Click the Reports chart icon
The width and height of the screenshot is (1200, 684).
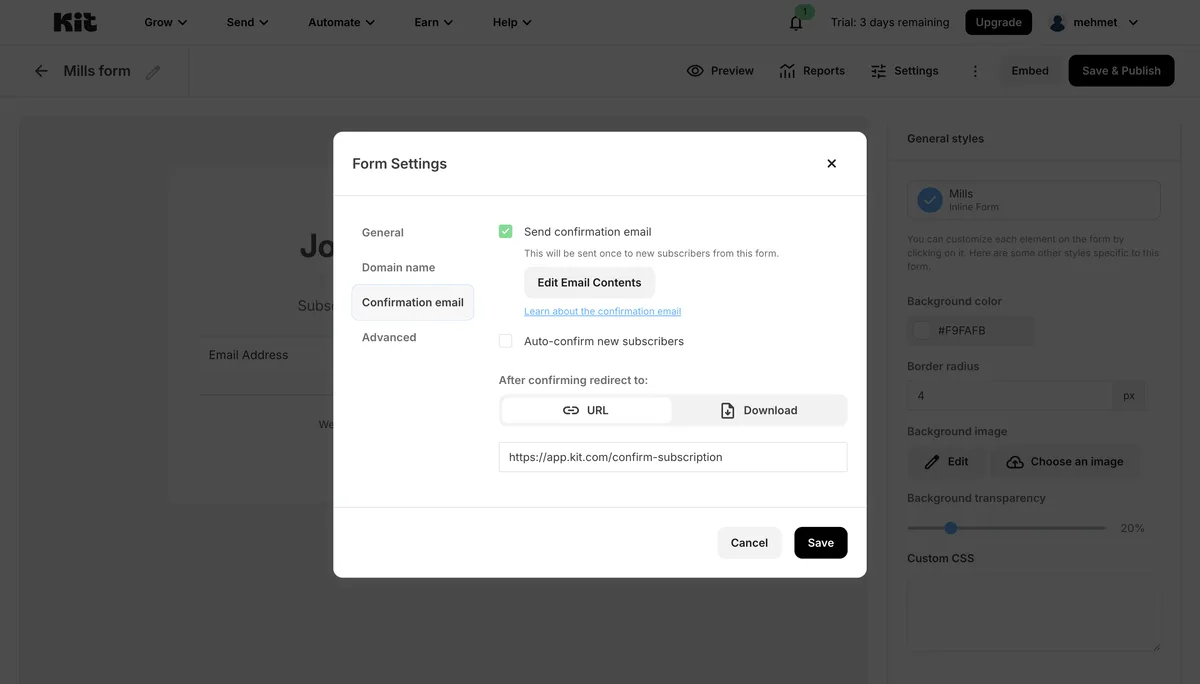tap(787, 71)
